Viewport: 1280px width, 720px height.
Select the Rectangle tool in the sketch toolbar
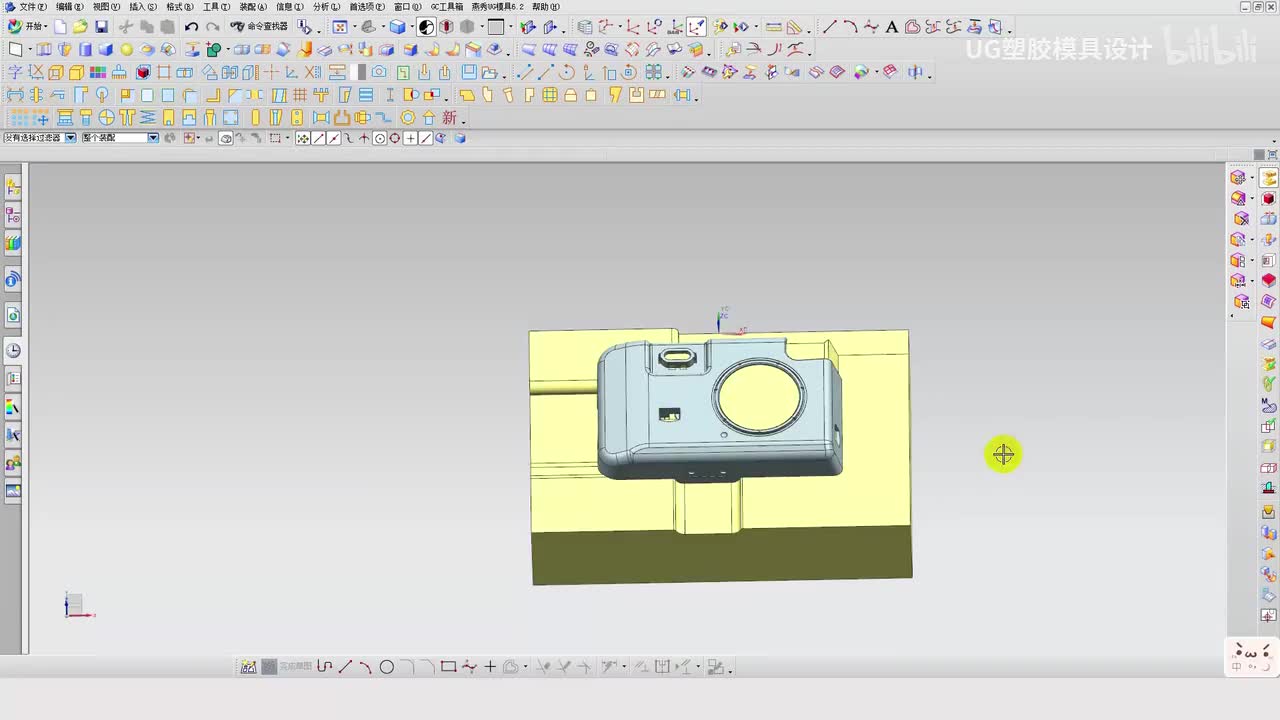click(448, 667)
